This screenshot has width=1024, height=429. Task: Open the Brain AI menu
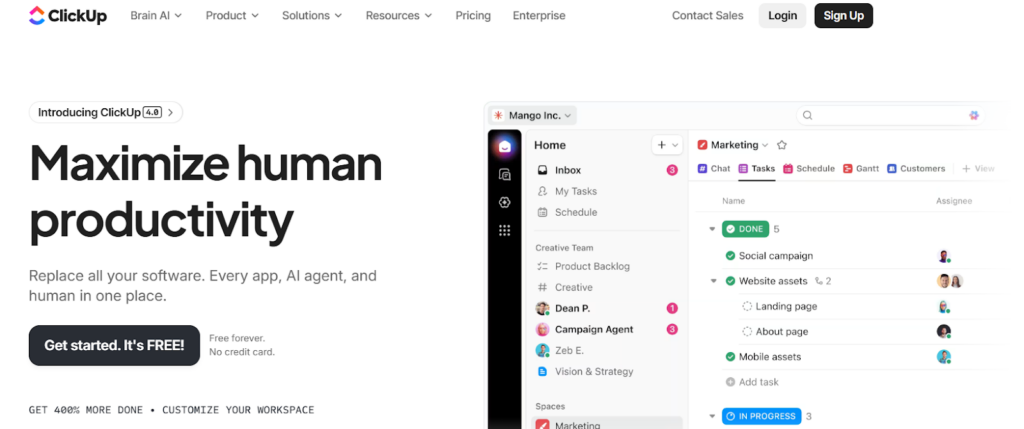(156, 16)
